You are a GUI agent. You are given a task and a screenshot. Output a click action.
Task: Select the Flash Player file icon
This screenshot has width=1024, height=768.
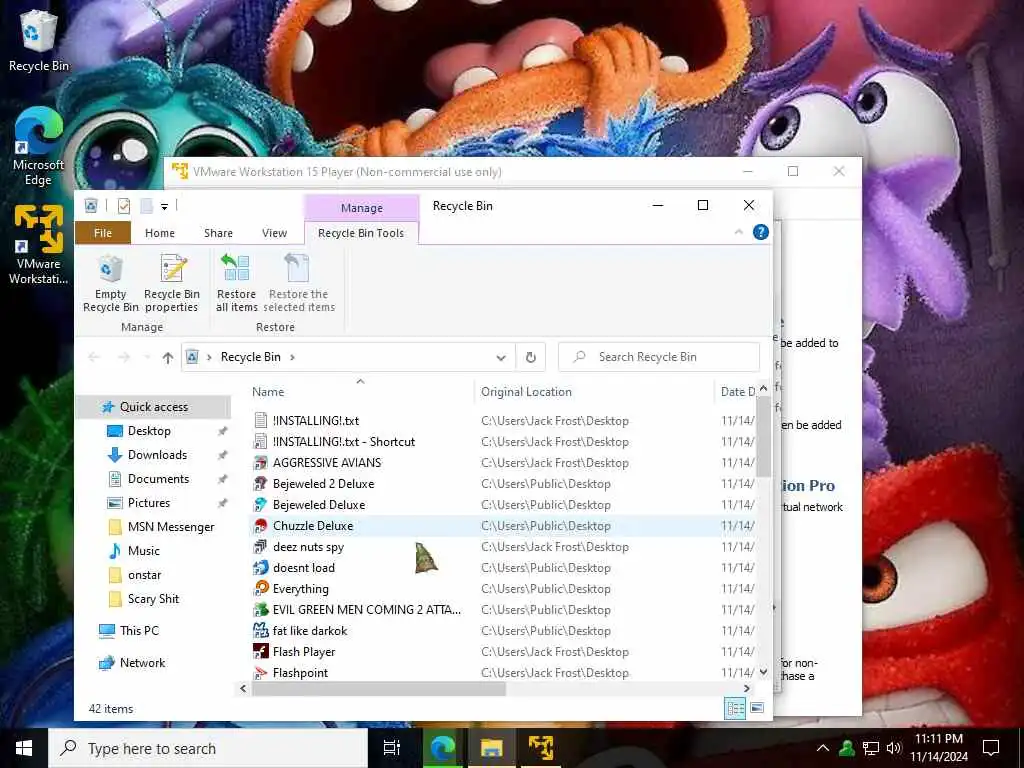point(261,652)
